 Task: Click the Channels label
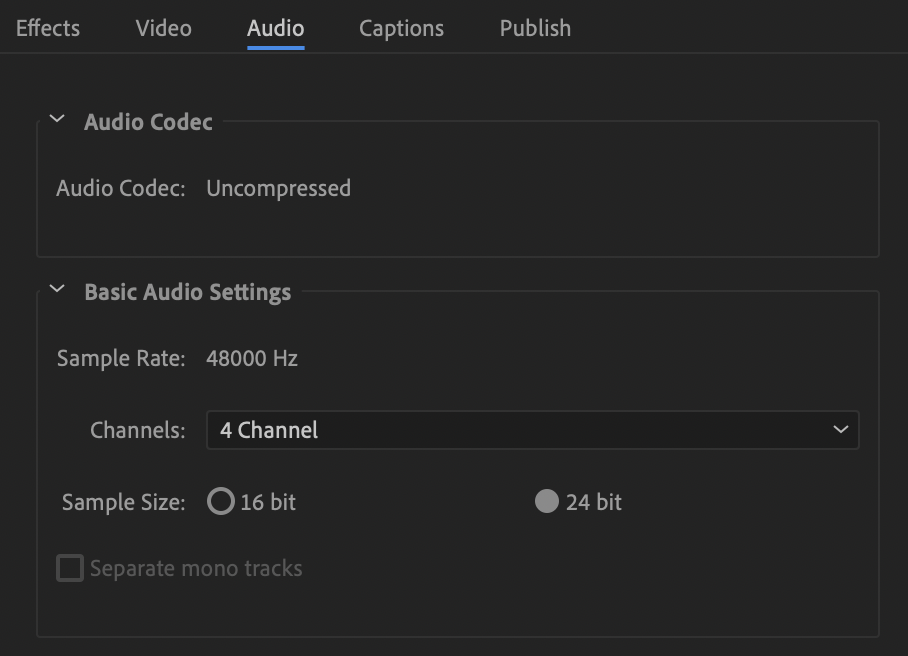[x=137, y=430]
